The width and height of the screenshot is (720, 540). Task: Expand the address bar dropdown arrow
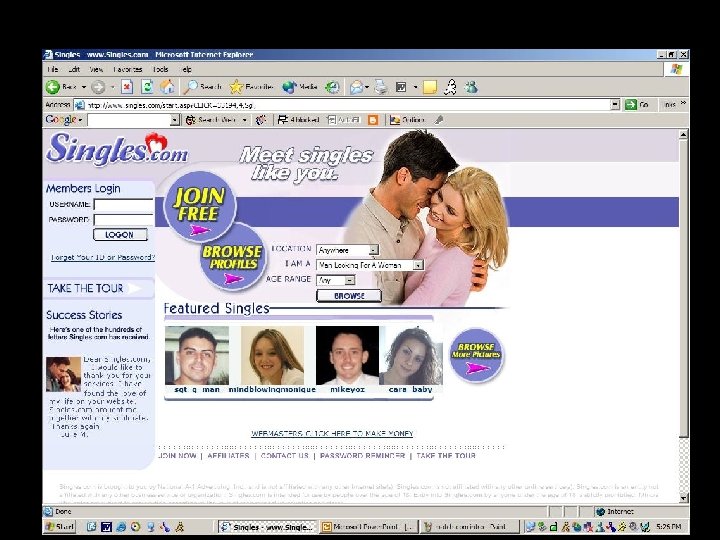click(x=615, y=105)
